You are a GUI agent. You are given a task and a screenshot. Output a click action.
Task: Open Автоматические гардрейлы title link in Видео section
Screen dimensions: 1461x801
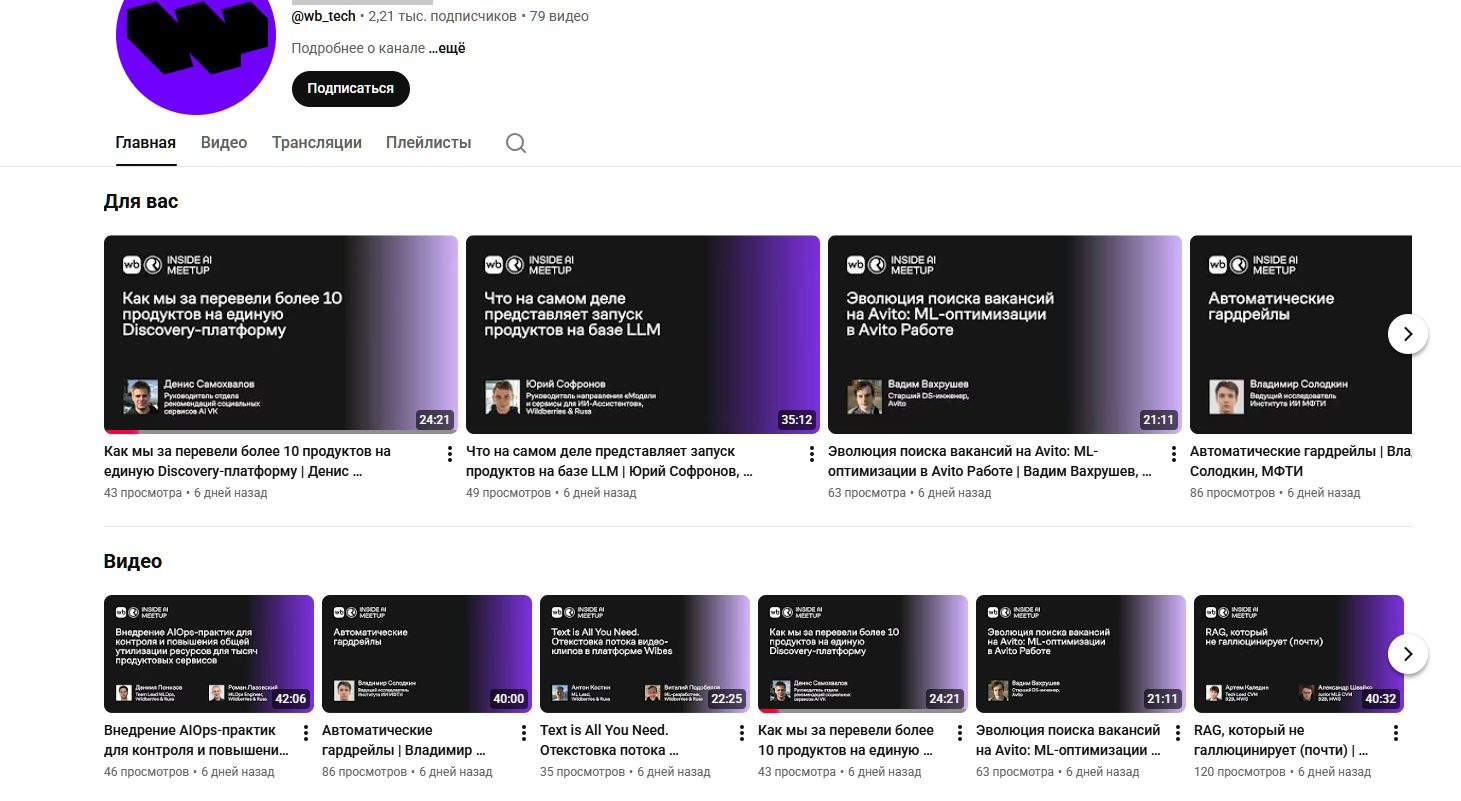click(403, 740)
